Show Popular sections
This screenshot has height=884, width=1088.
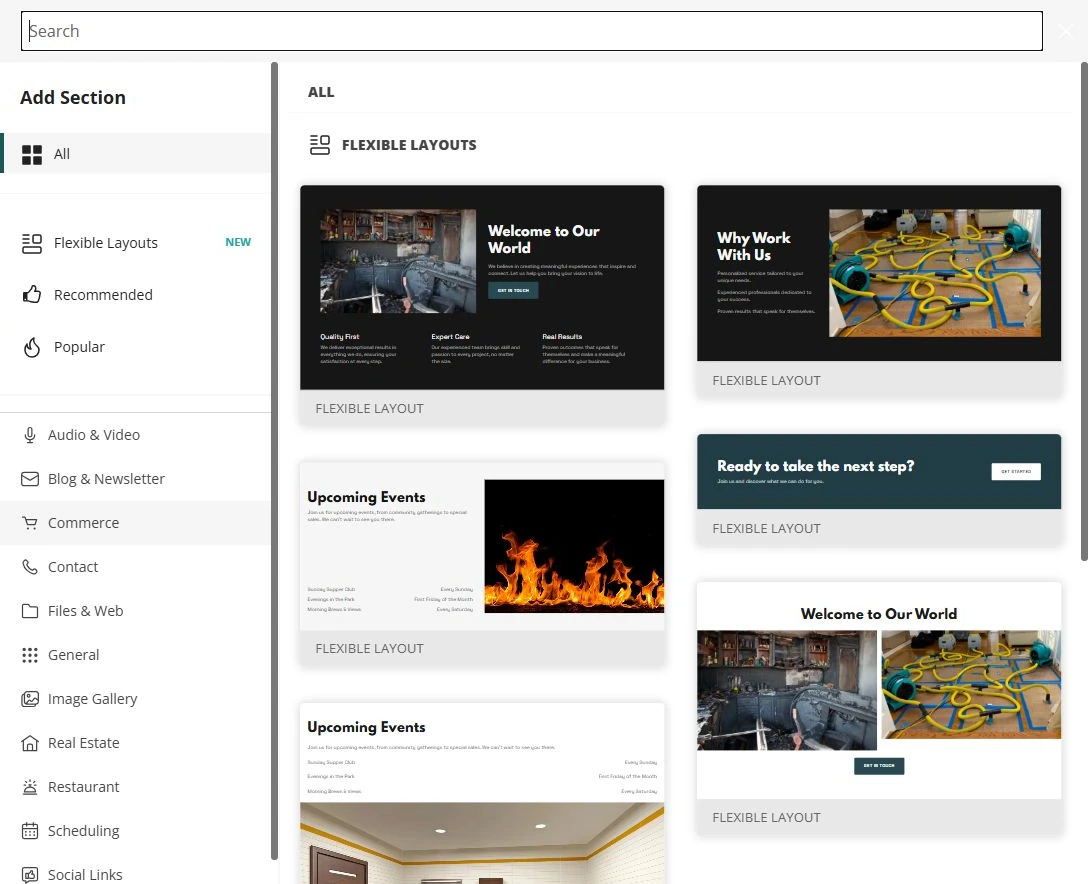point(79,347)
